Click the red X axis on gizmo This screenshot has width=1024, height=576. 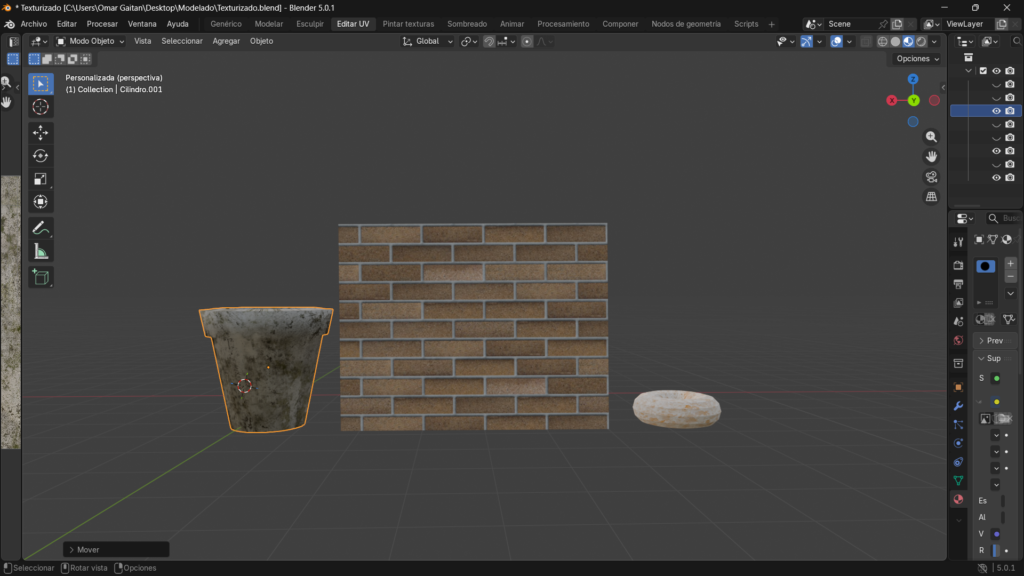pos(892,100)
